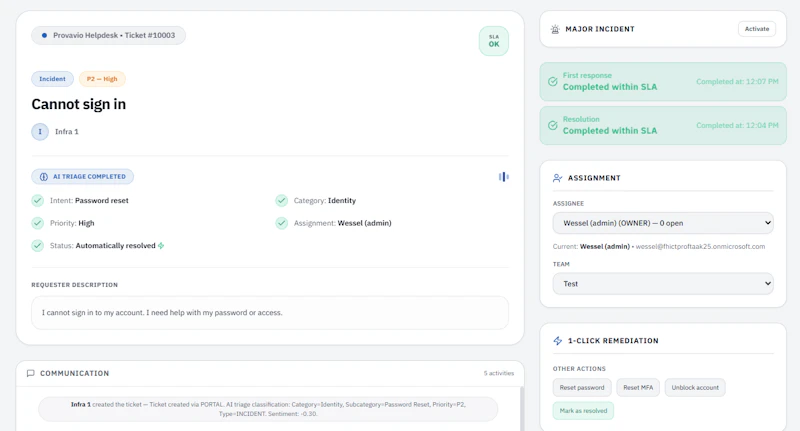
Task: Click the P2 — High priority tag
Action: pos(102,79)
